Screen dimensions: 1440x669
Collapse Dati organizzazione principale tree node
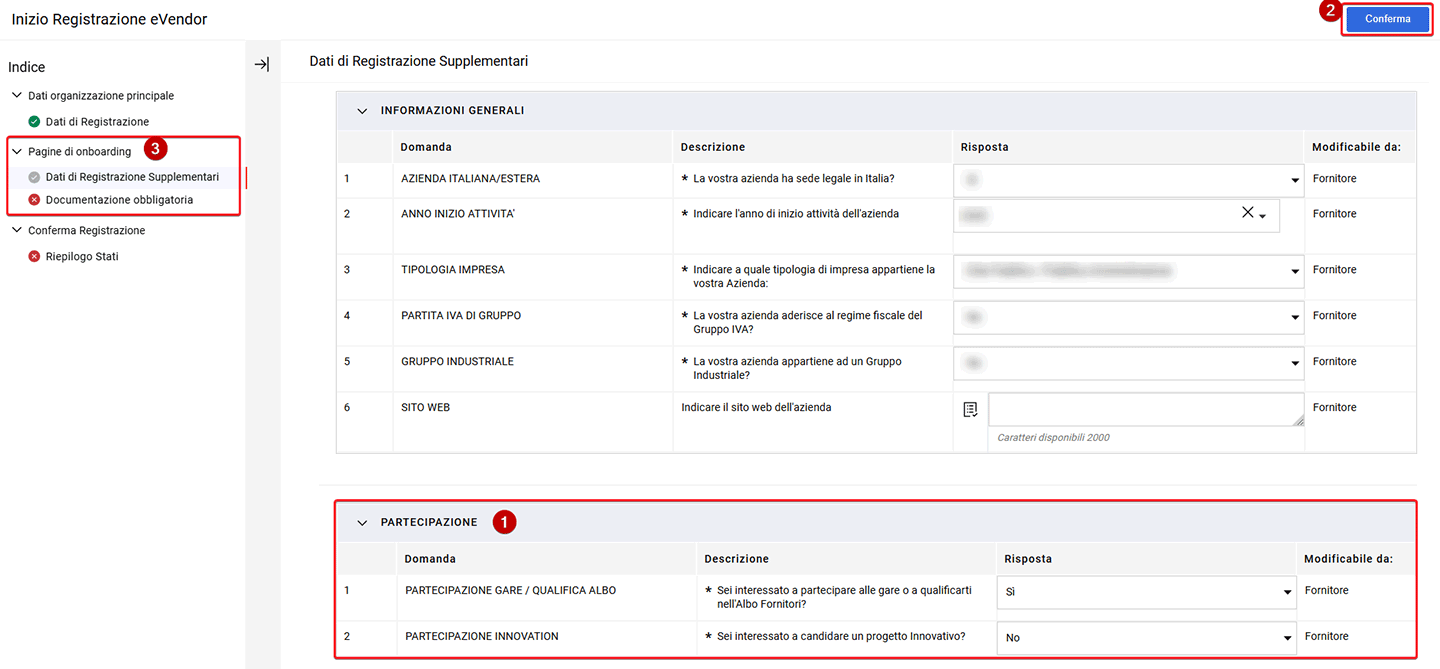click(x=17, y=96)
